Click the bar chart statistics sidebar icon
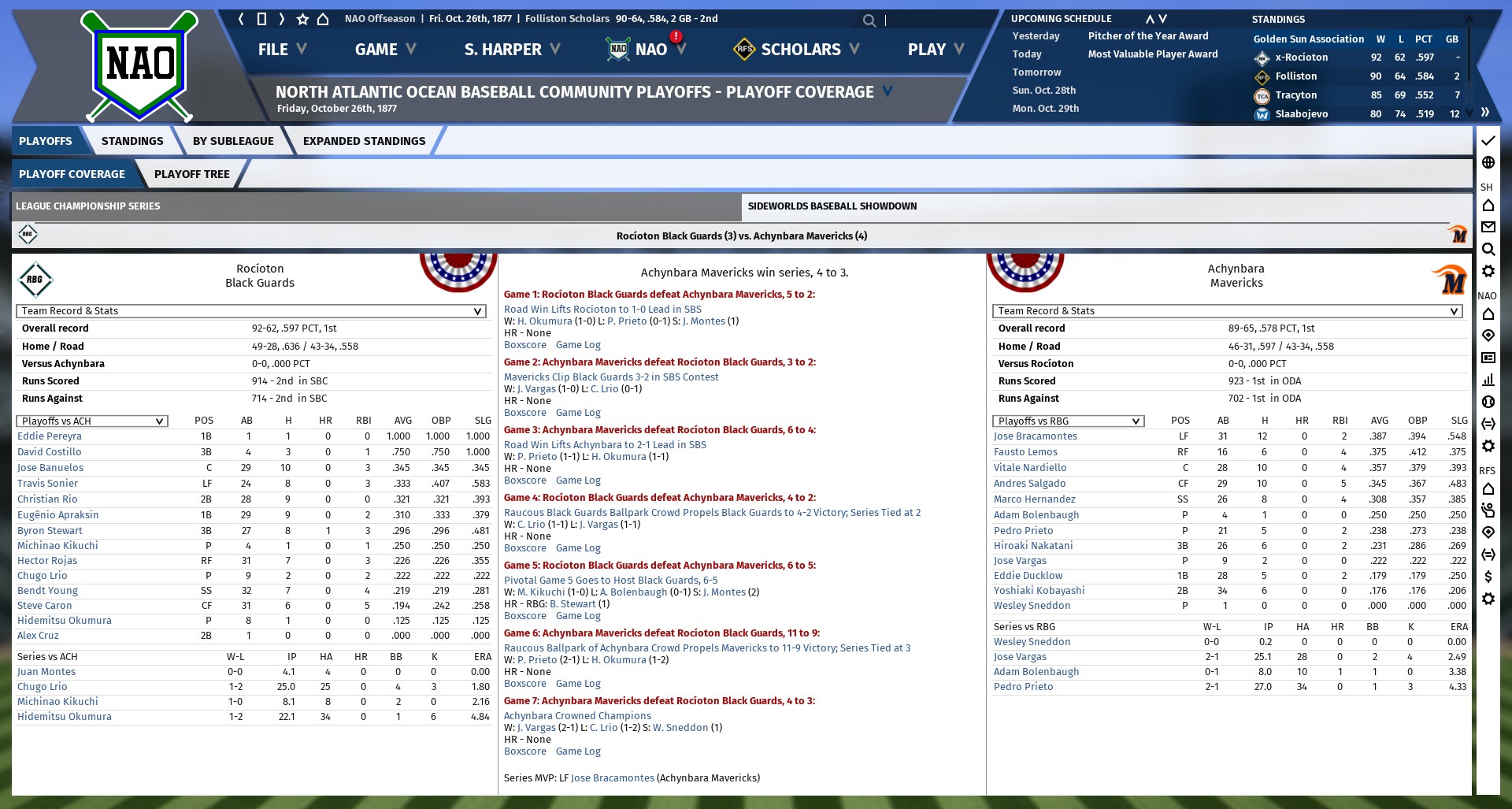 pos(1488,380)
